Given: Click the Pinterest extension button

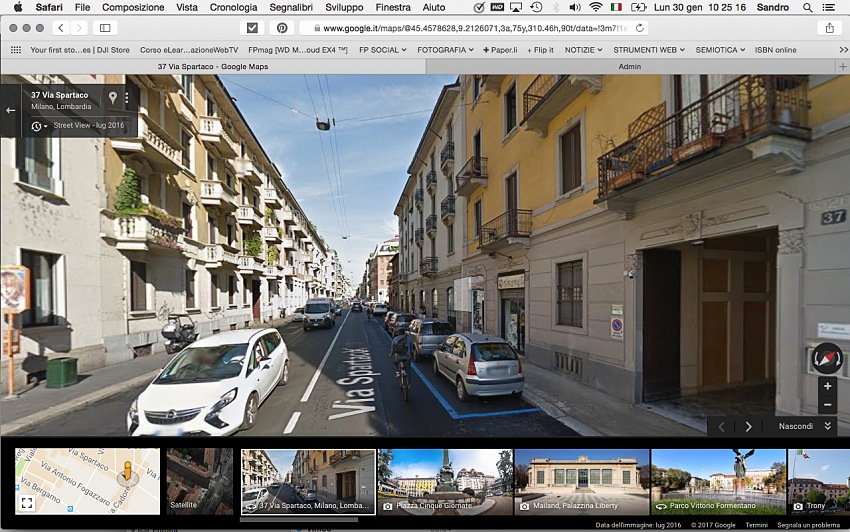Looking at the screenshot, I should (282, 28).
